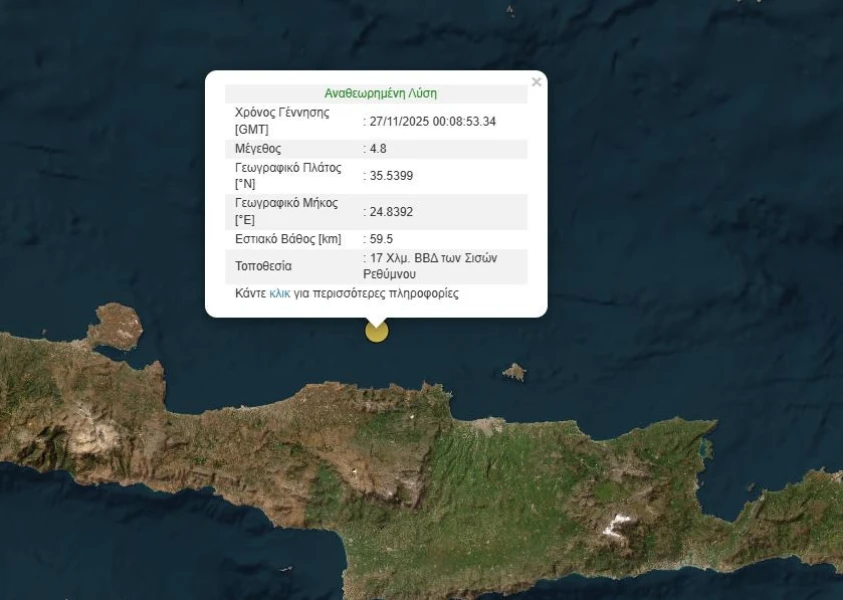Select the latitude value 35.5399
Screen dimensions: 843x600
pos(390,175)
